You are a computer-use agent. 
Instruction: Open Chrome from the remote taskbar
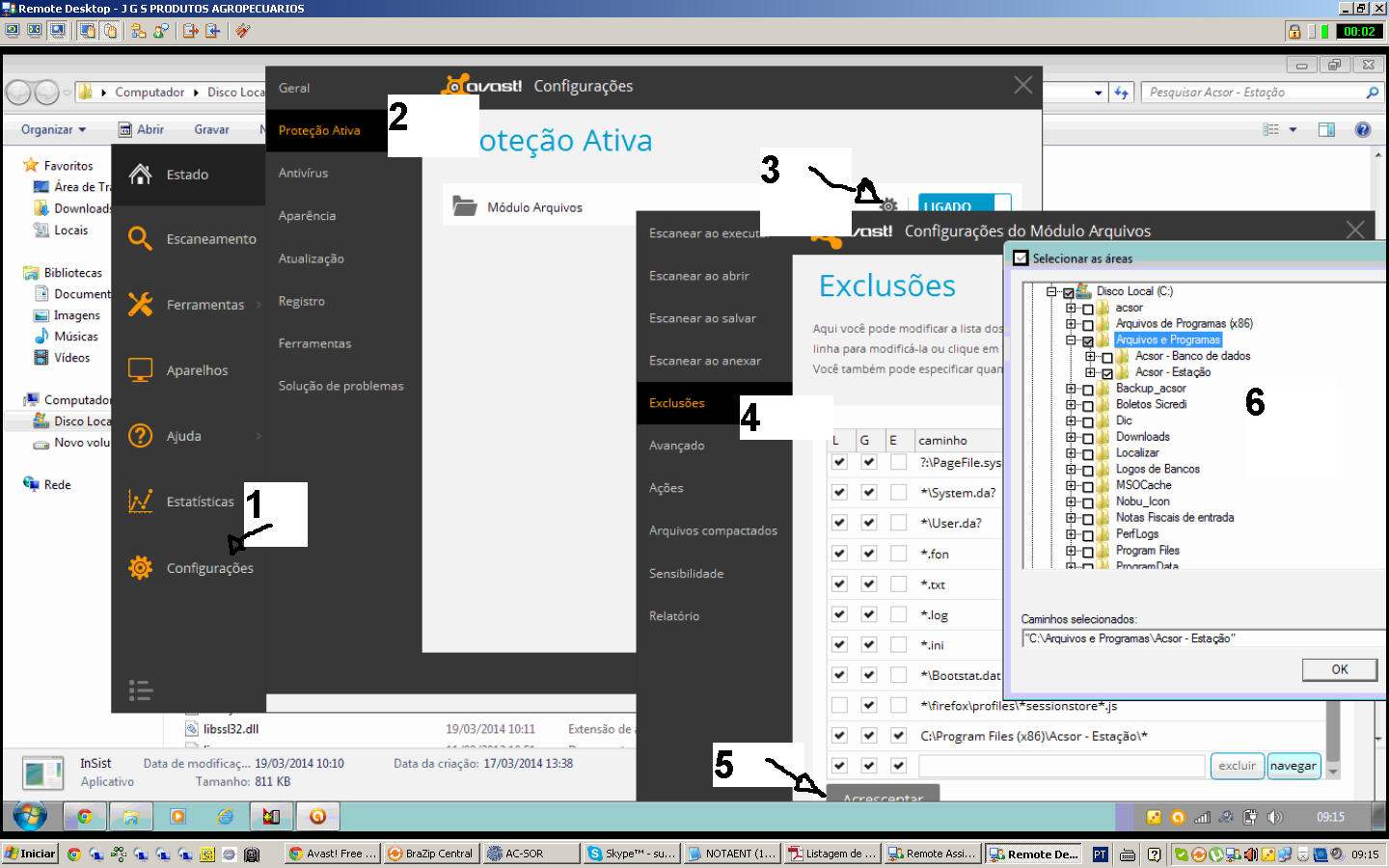coord(85,817)
